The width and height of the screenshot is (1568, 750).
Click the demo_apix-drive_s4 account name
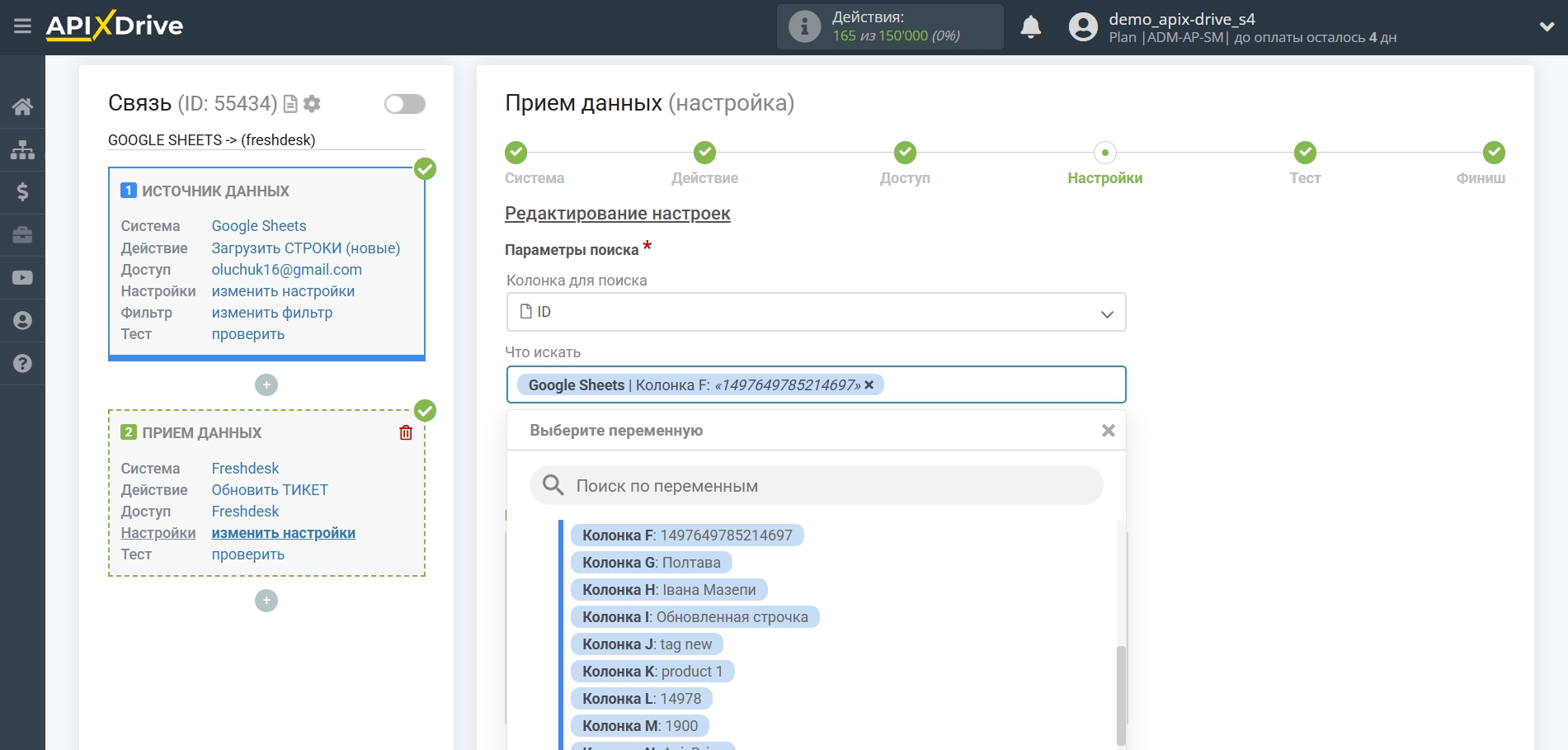[1181, 19]
